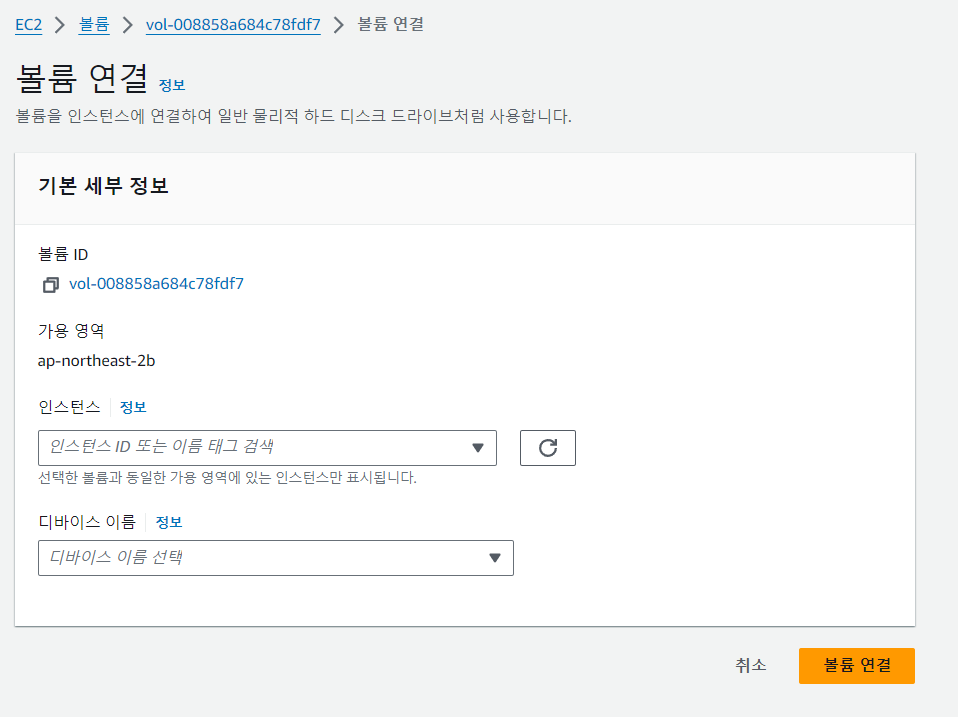Select the ap-northeast-2b availability zone text
The image size is (958, 717).
(97, 361)
